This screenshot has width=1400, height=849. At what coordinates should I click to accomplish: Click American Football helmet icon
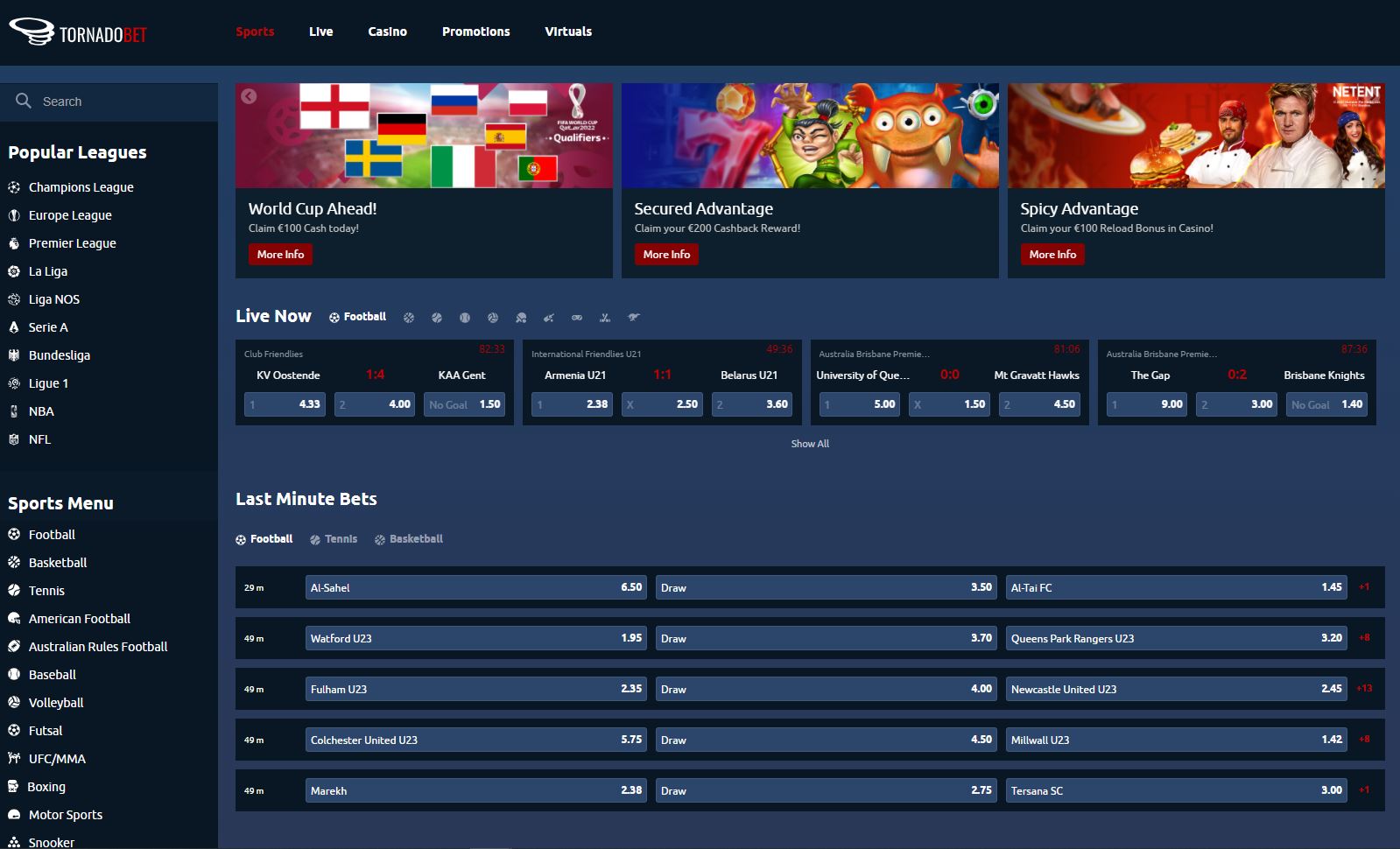14,618
